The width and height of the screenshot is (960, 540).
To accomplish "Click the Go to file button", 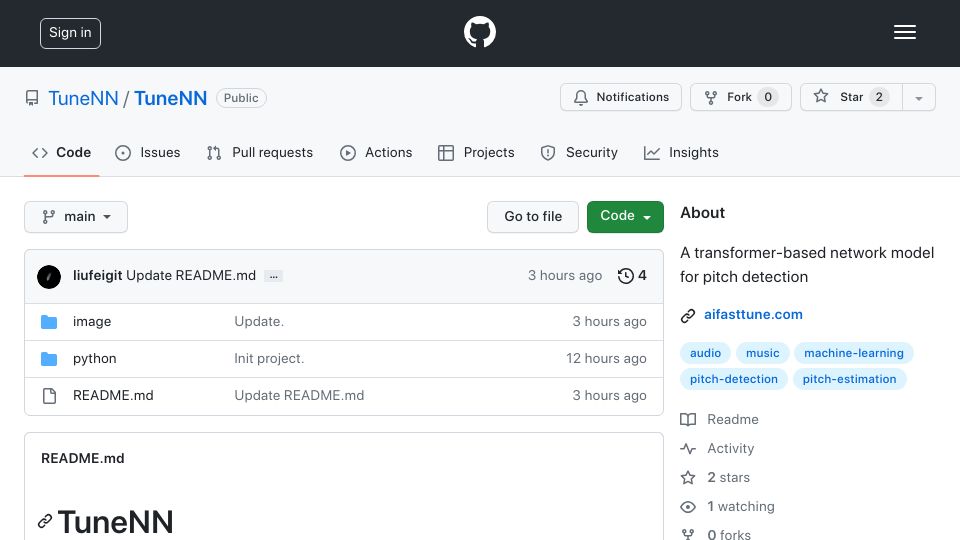I will pos(533,217).
